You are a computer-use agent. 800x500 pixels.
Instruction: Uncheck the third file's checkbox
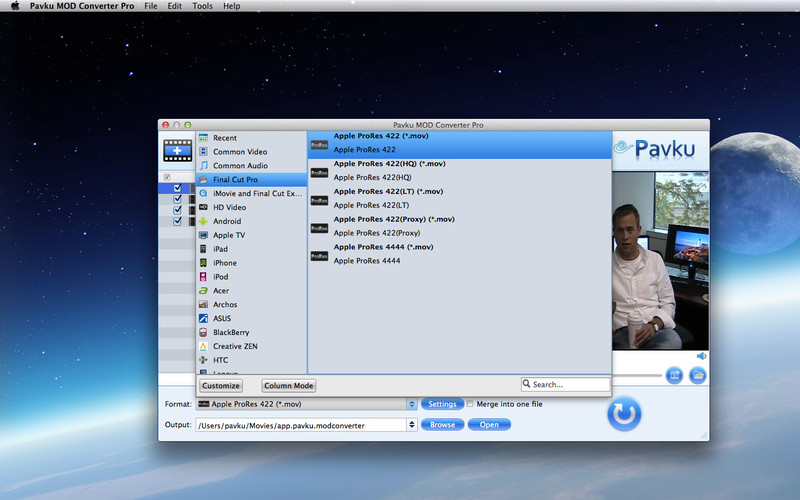click(177, 210)
